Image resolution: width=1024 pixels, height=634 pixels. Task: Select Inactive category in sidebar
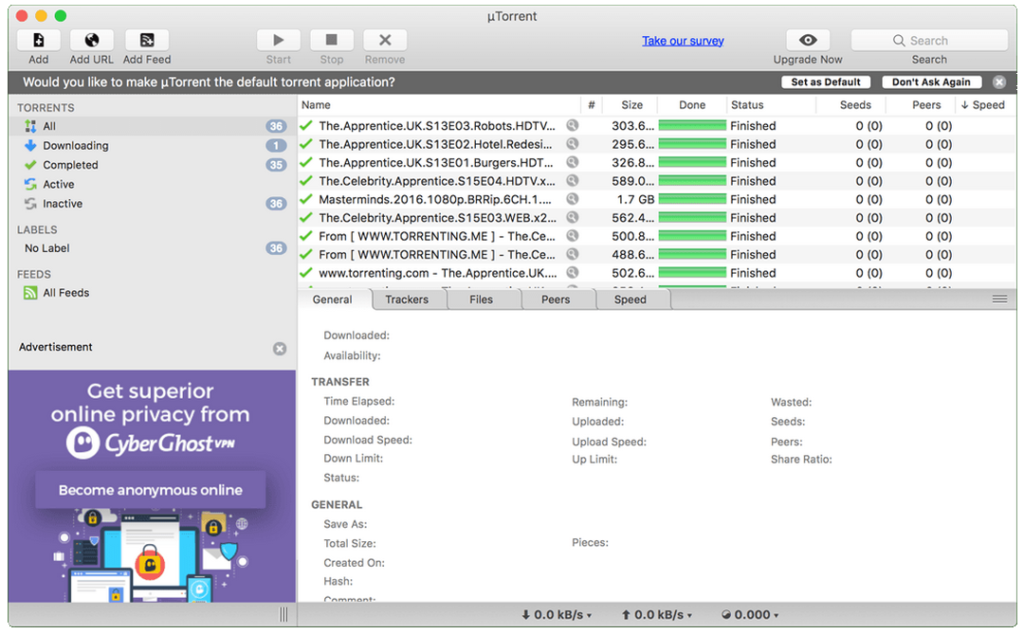[x=153, y=204]
